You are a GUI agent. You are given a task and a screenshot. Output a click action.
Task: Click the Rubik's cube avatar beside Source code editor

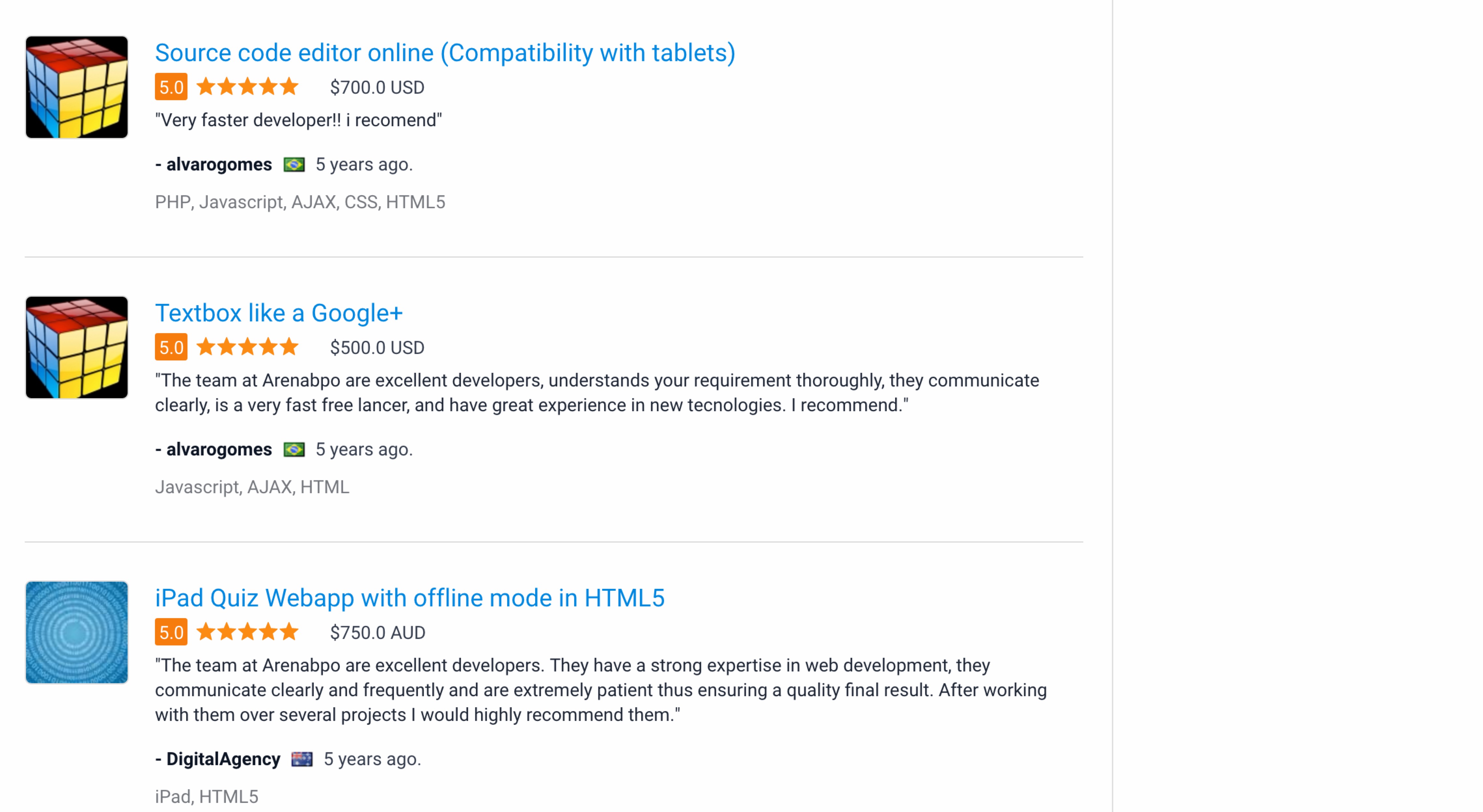coord(76,87)
